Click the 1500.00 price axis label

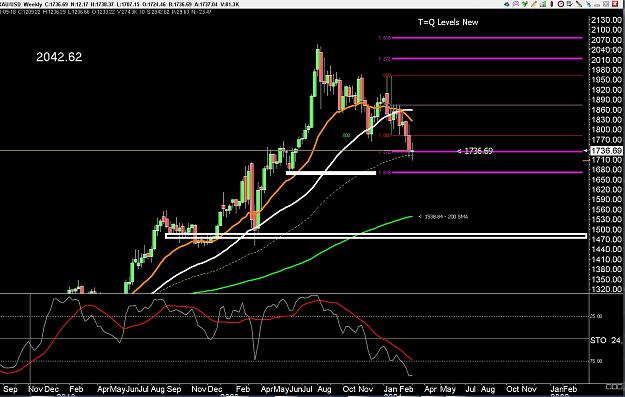[607, 230]
